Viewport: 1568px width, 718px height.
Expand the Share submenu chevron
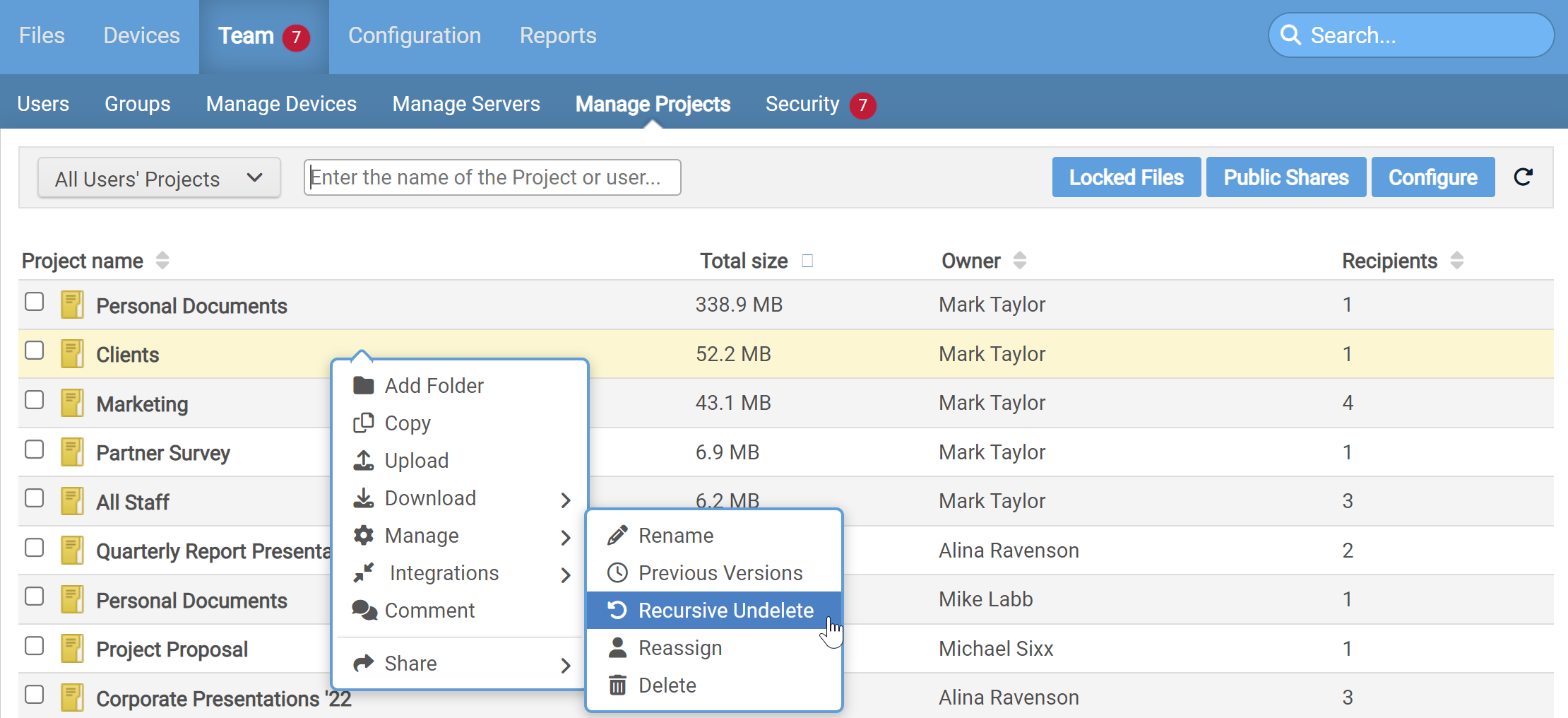(x=565, y=665)
